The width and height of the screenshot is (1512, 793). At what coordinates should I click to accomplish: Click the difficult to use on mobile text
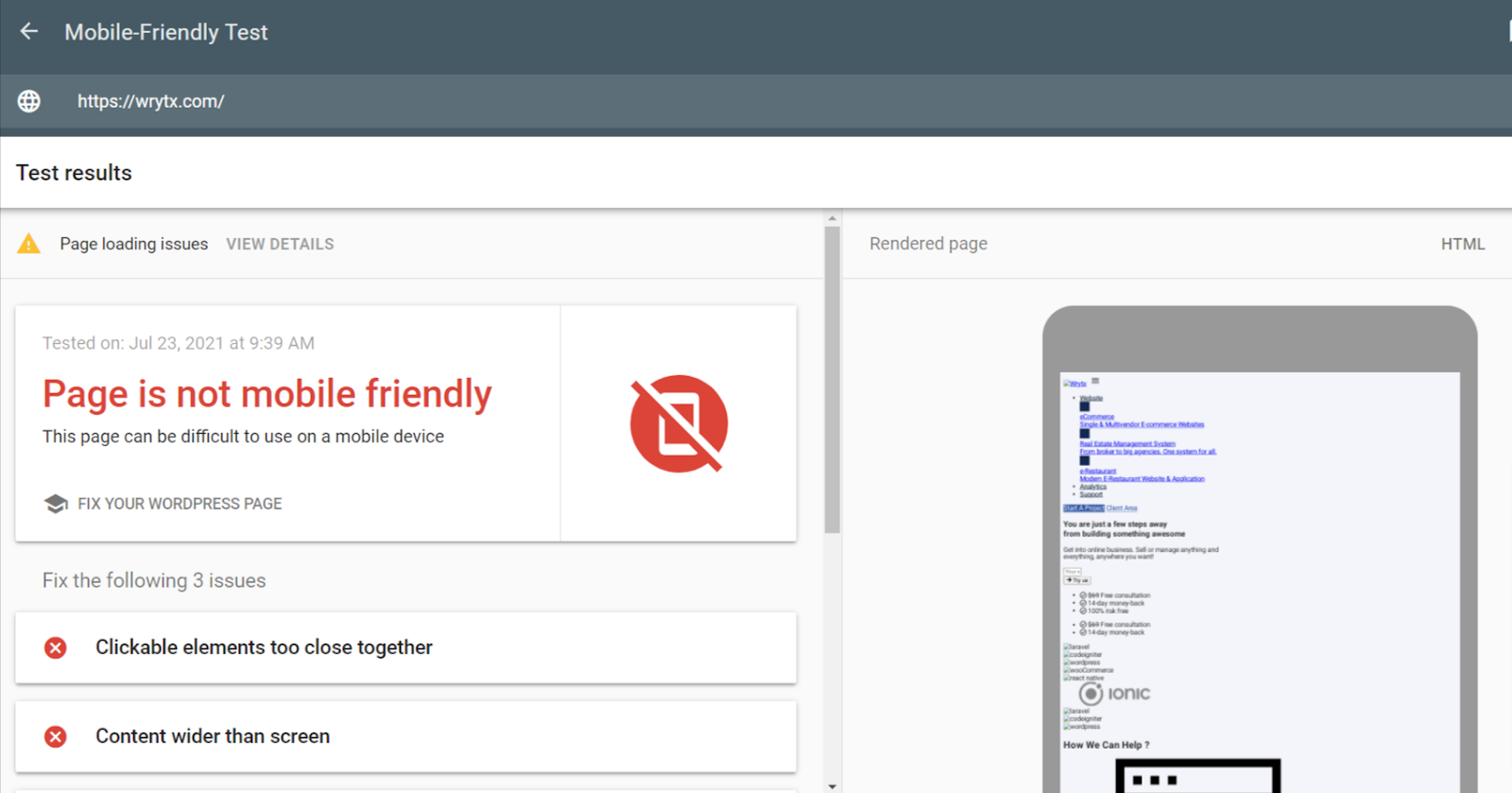pyautogui.click(x=243, y=437)
